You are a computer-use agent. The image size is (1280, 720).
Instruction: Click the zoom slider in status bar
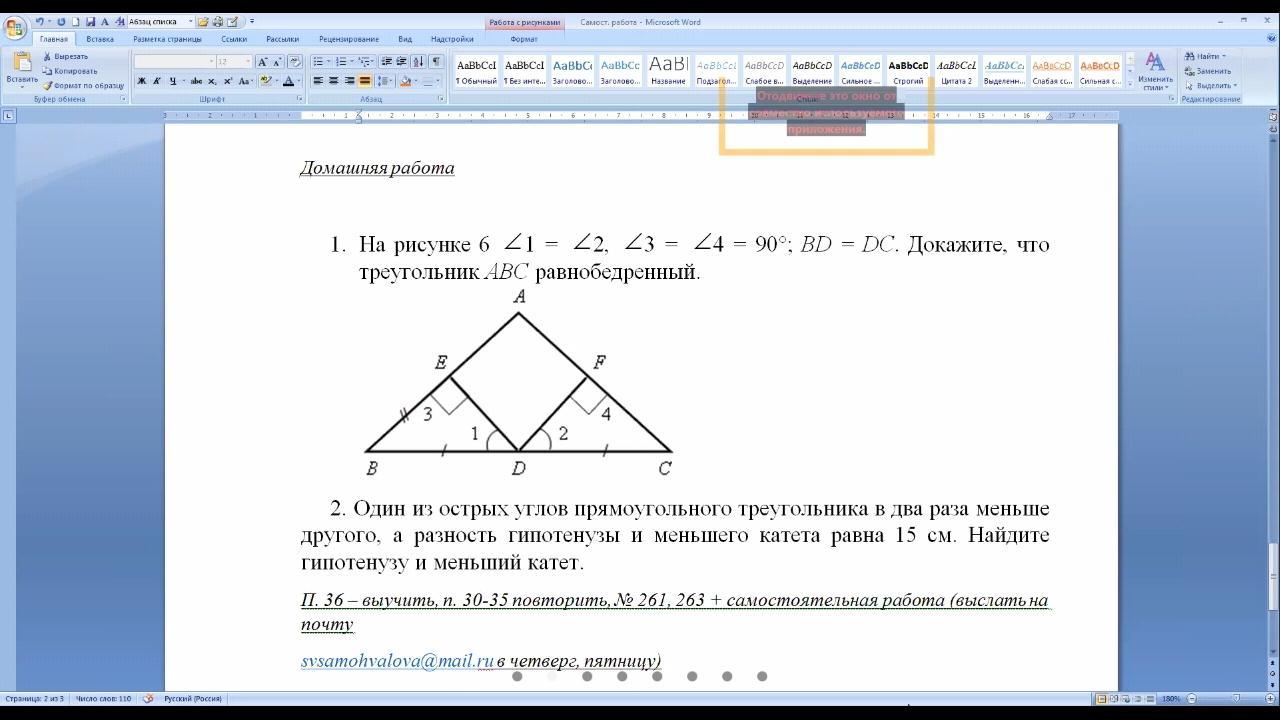click(x=1237, y=698)
